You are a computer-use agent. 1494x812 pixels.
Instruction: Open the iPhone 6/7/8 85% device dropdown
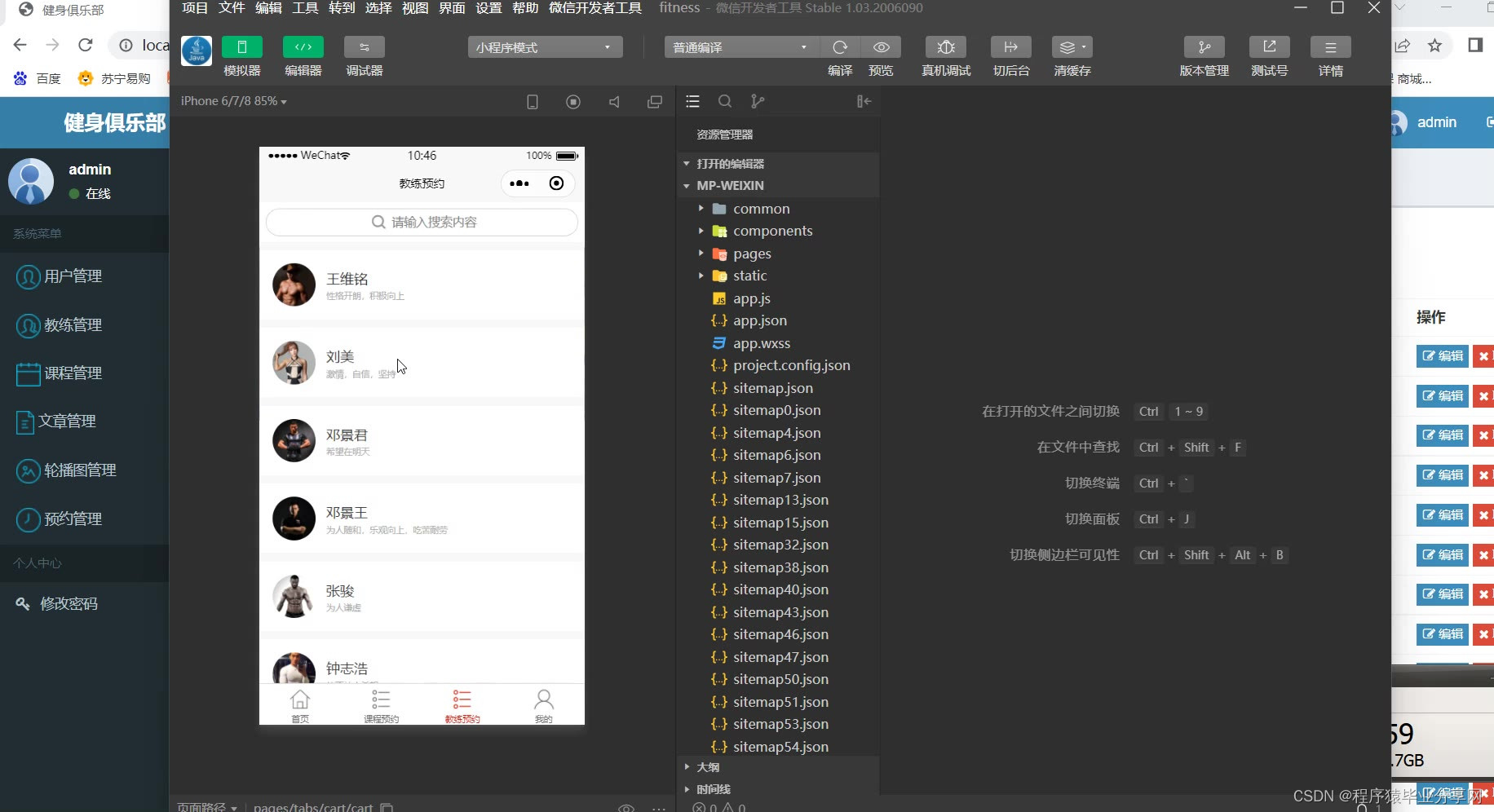pos(234,101)
